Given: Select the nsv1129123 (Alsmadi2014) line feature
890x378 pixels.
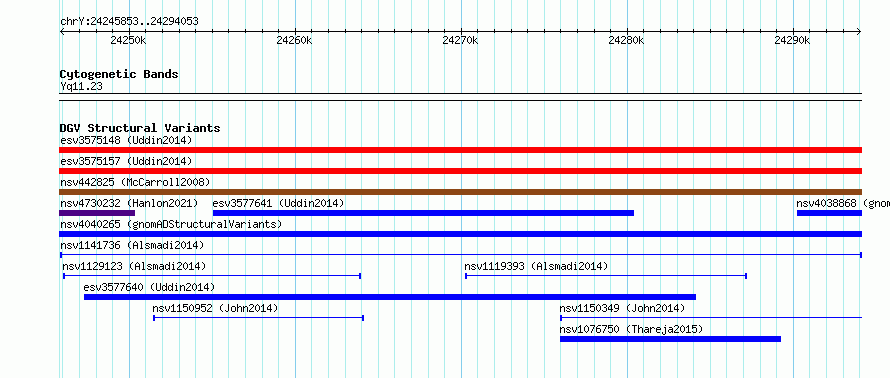Looking at the screenshot, I should click(212, 276).
